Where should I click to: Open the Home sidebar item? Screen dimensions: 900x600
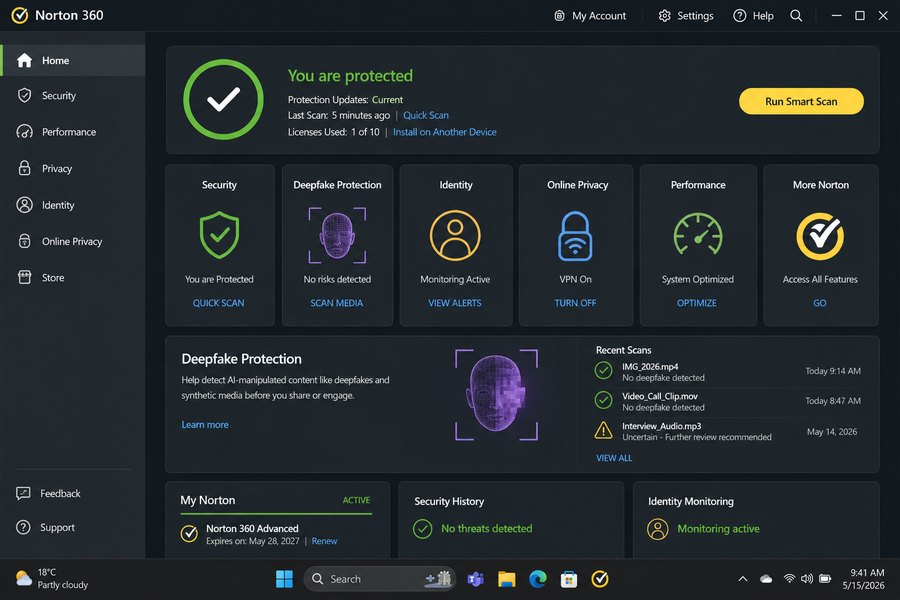point(73,60)
